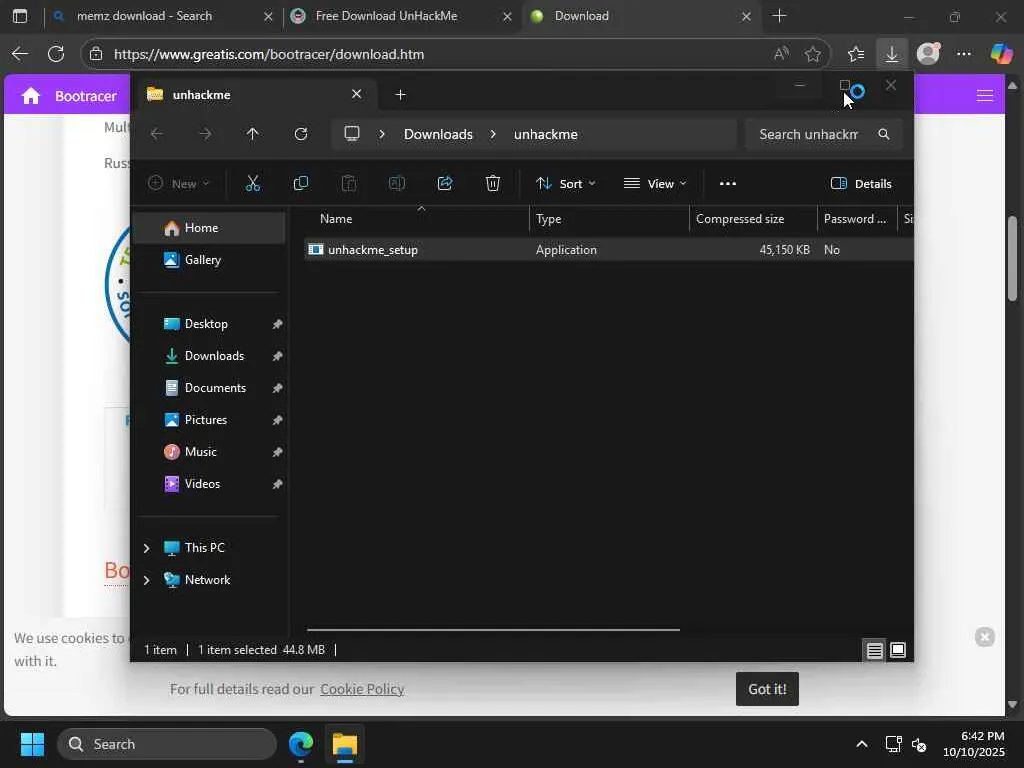Click unhackme breadcrumb in address bar
The image size is (1024, 768).
(545, 134)
